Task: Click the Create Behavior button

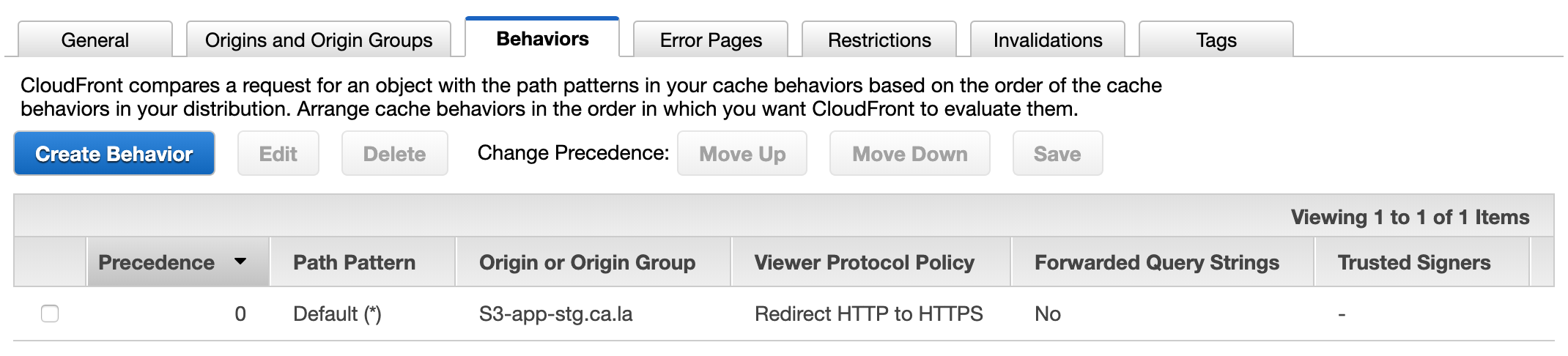Action: point(114,154)
